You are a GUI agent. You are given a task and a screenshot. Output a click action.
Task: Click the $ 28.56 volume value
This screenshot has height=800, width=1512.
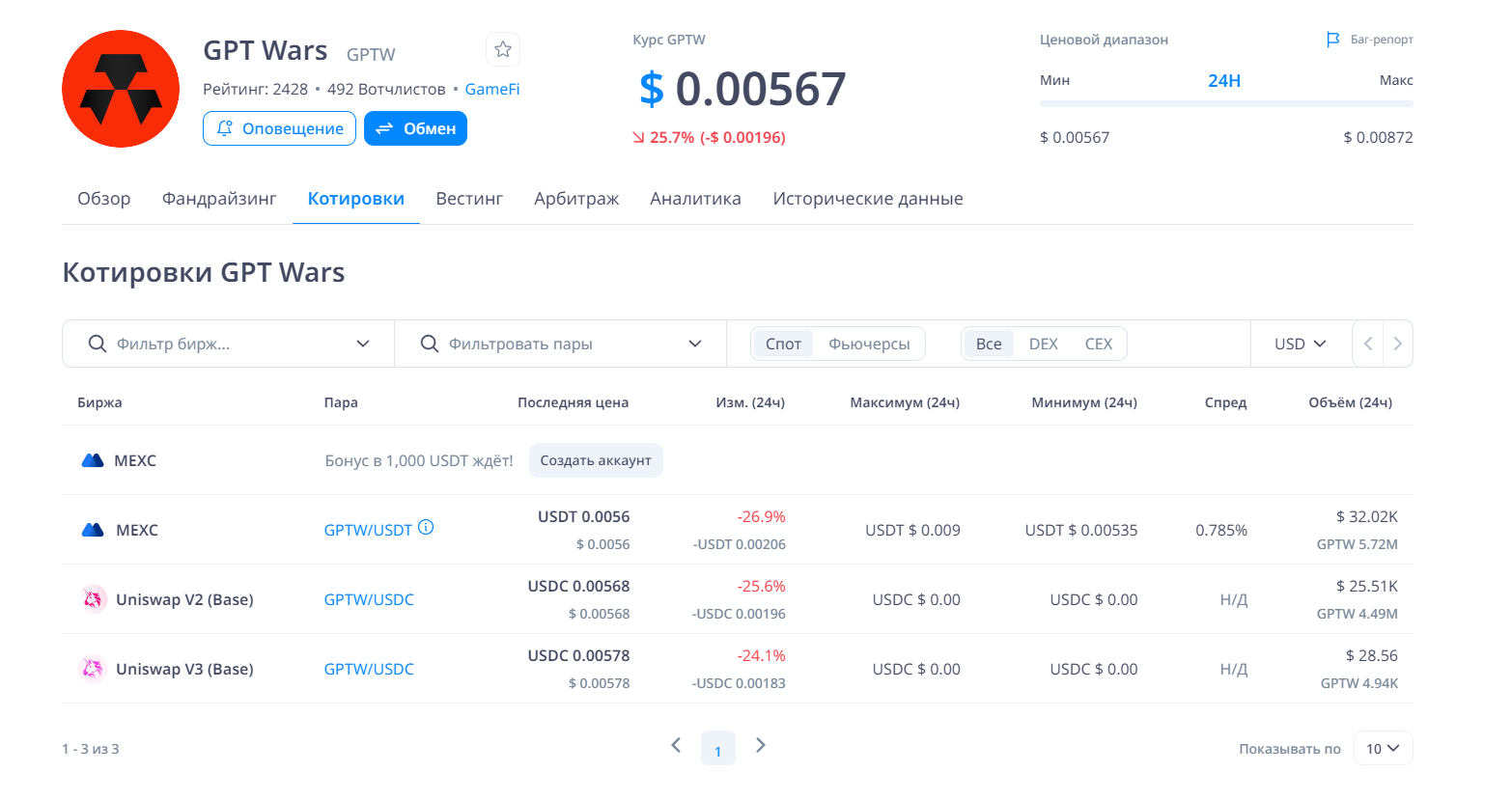[x=1371, y=655]
